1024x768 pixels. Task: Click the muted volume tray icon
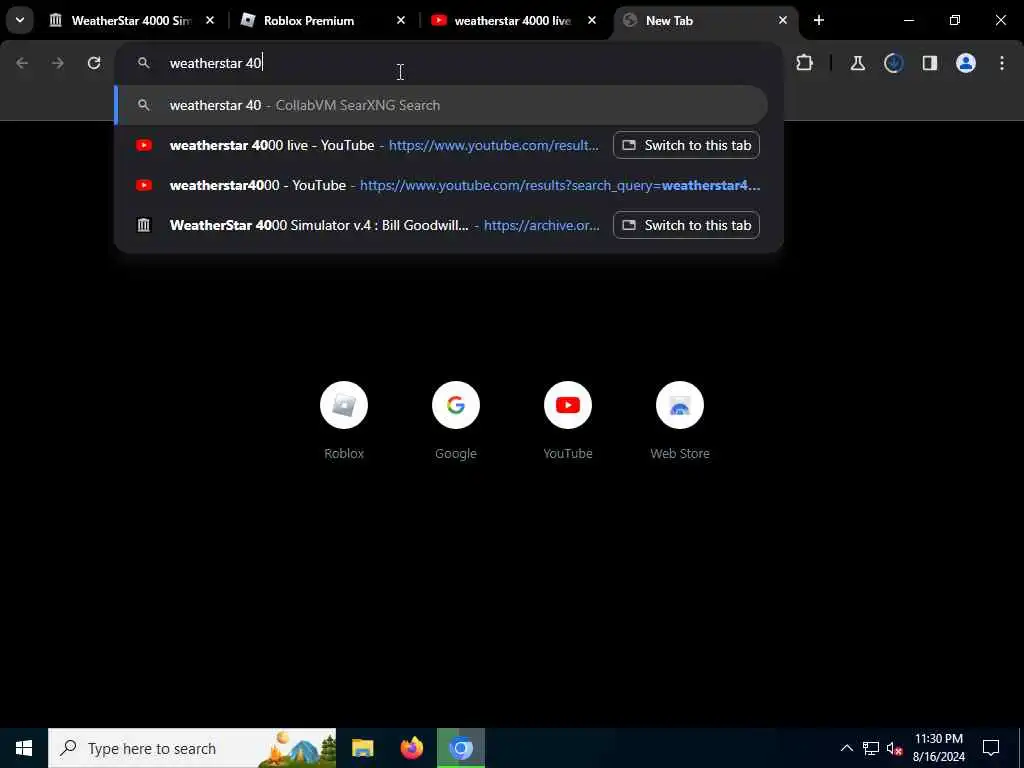pos(895,748)
